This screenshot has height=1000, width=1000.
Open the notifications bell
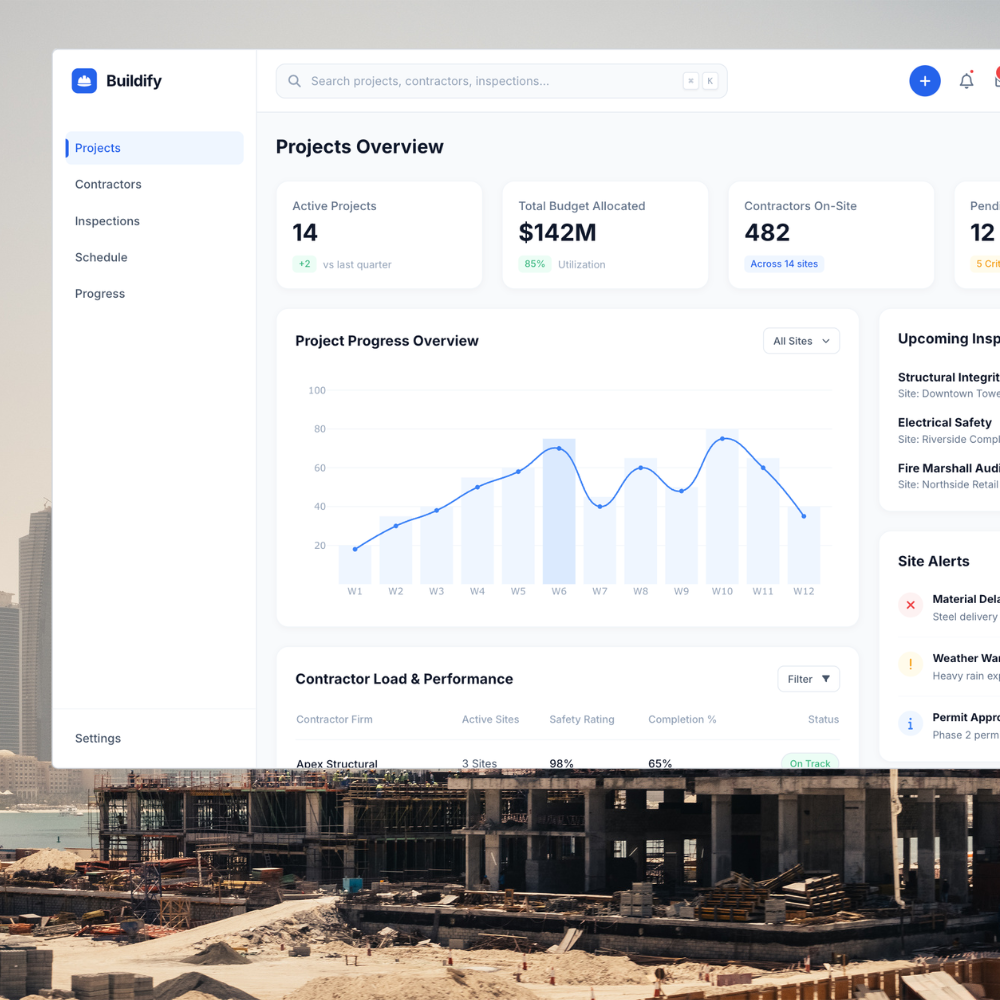tap(966, 81)
